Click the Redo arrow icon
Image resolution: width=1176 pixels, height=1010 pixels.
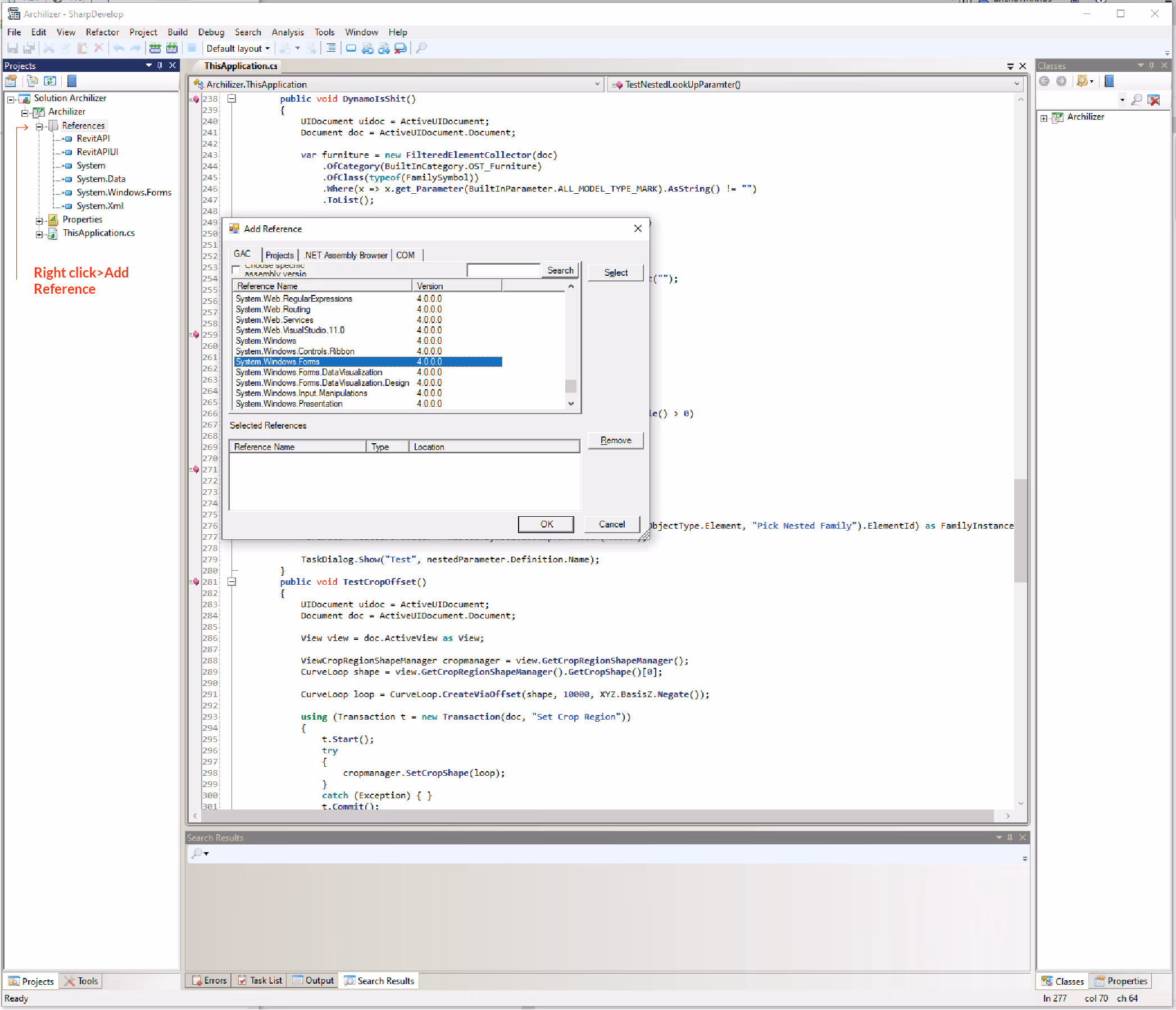click(135, 48)
